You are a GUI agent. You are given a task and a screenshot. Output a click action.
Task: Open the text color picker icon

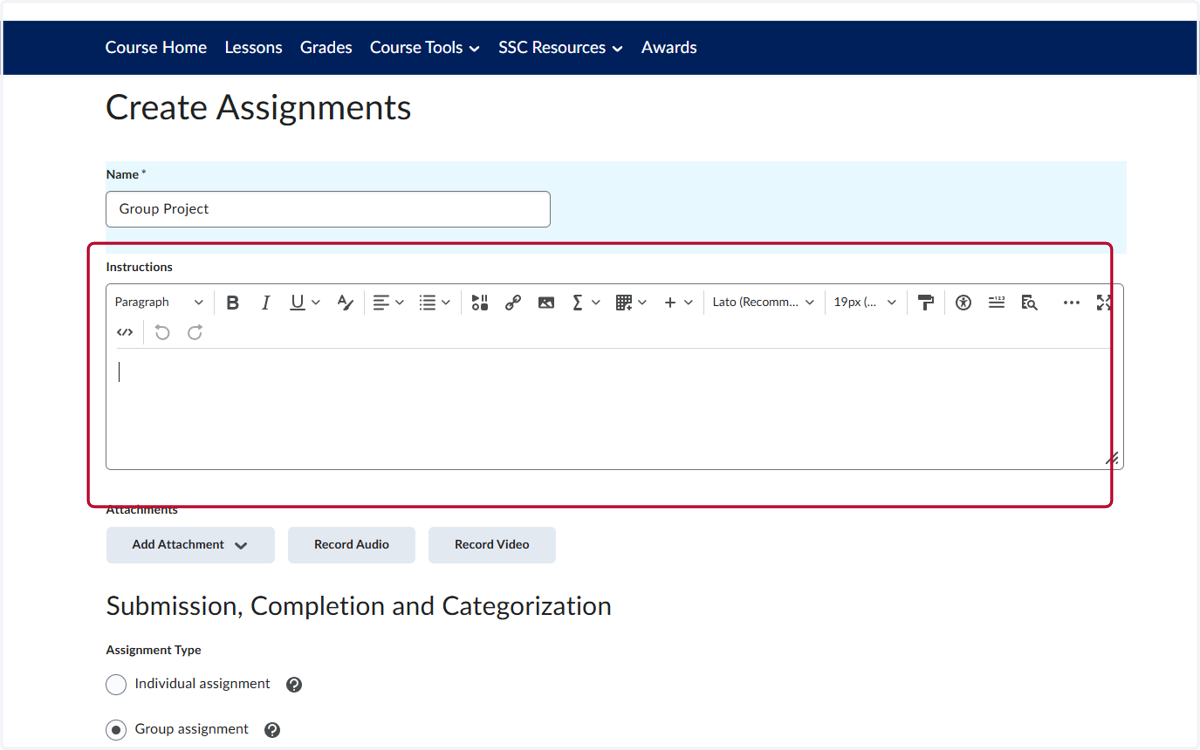point(345,302)
